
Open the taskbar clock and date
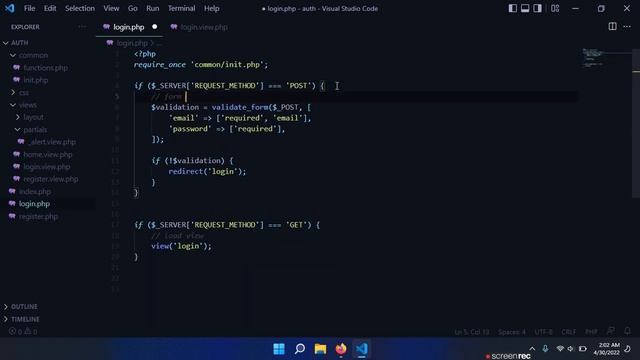tap(606, 349)
